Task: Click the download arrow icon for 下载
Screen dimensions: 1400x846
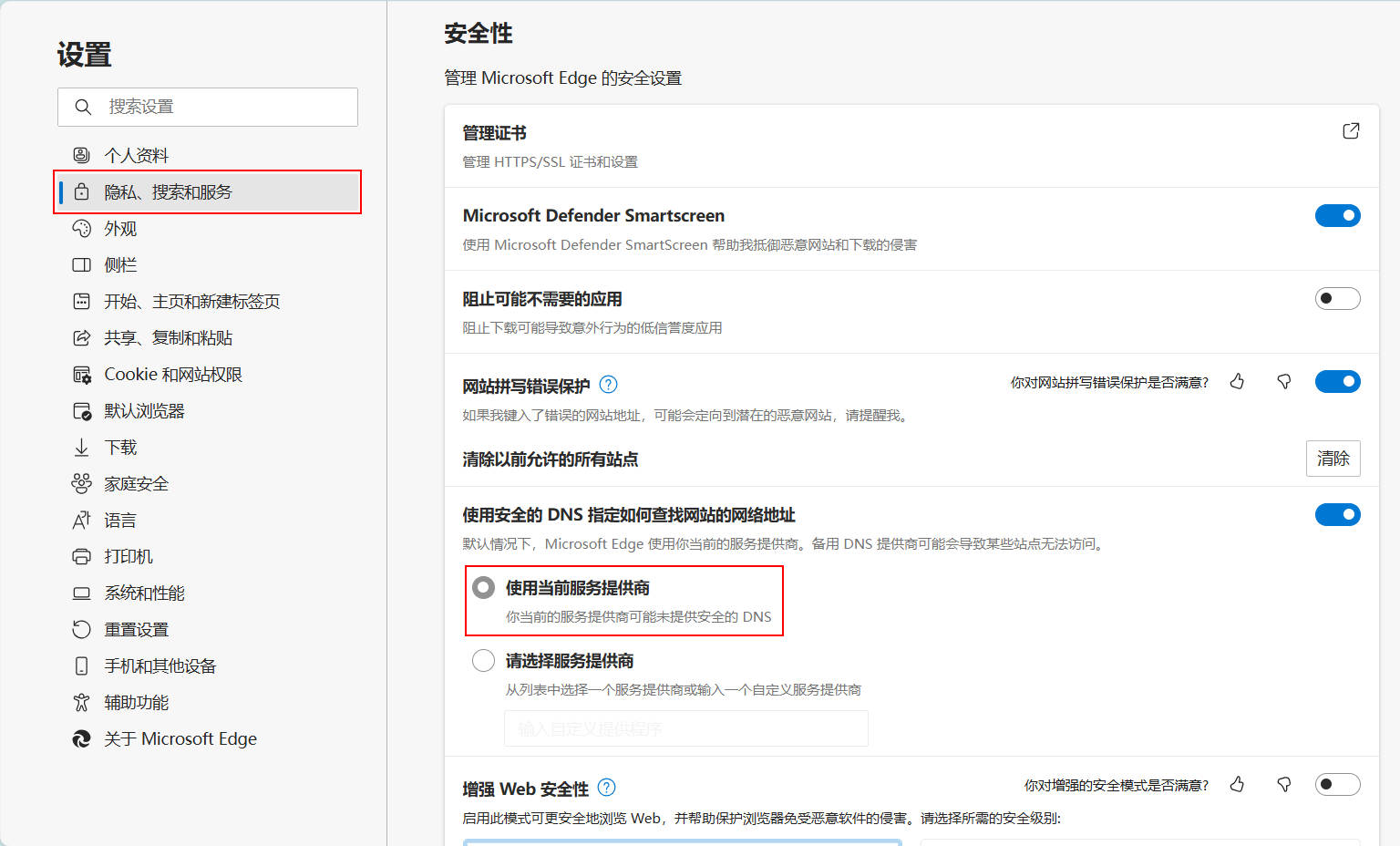Action: tap(81, 447)
